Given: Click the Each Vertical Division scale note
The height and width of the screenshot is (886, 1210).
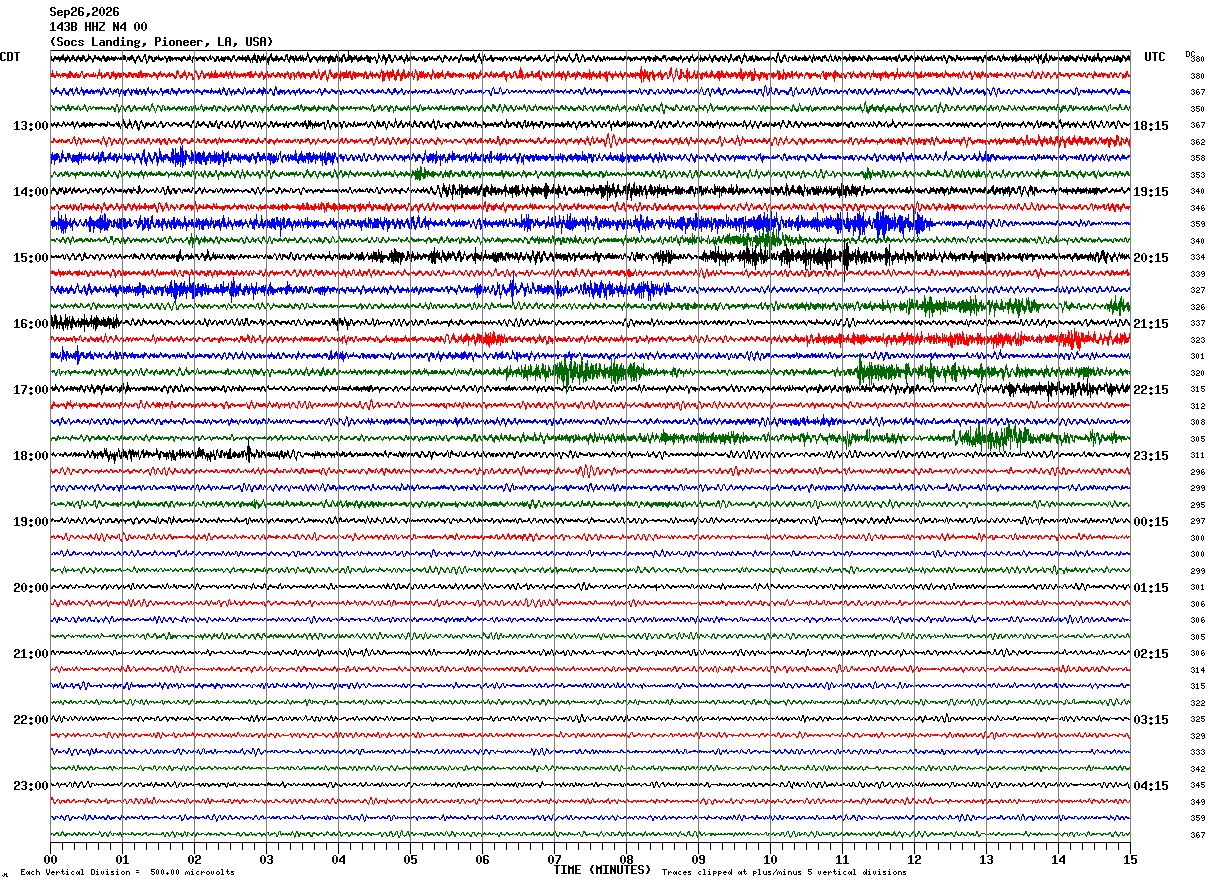Looking at the screenshot, I should pos(127,872).
